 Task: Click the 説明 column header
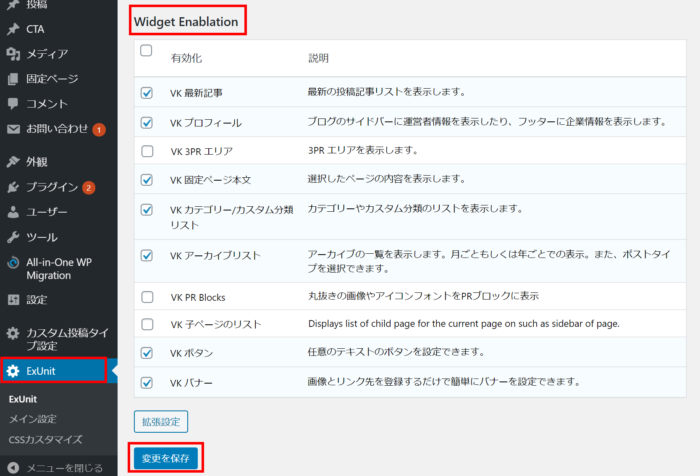coord(318,58)
